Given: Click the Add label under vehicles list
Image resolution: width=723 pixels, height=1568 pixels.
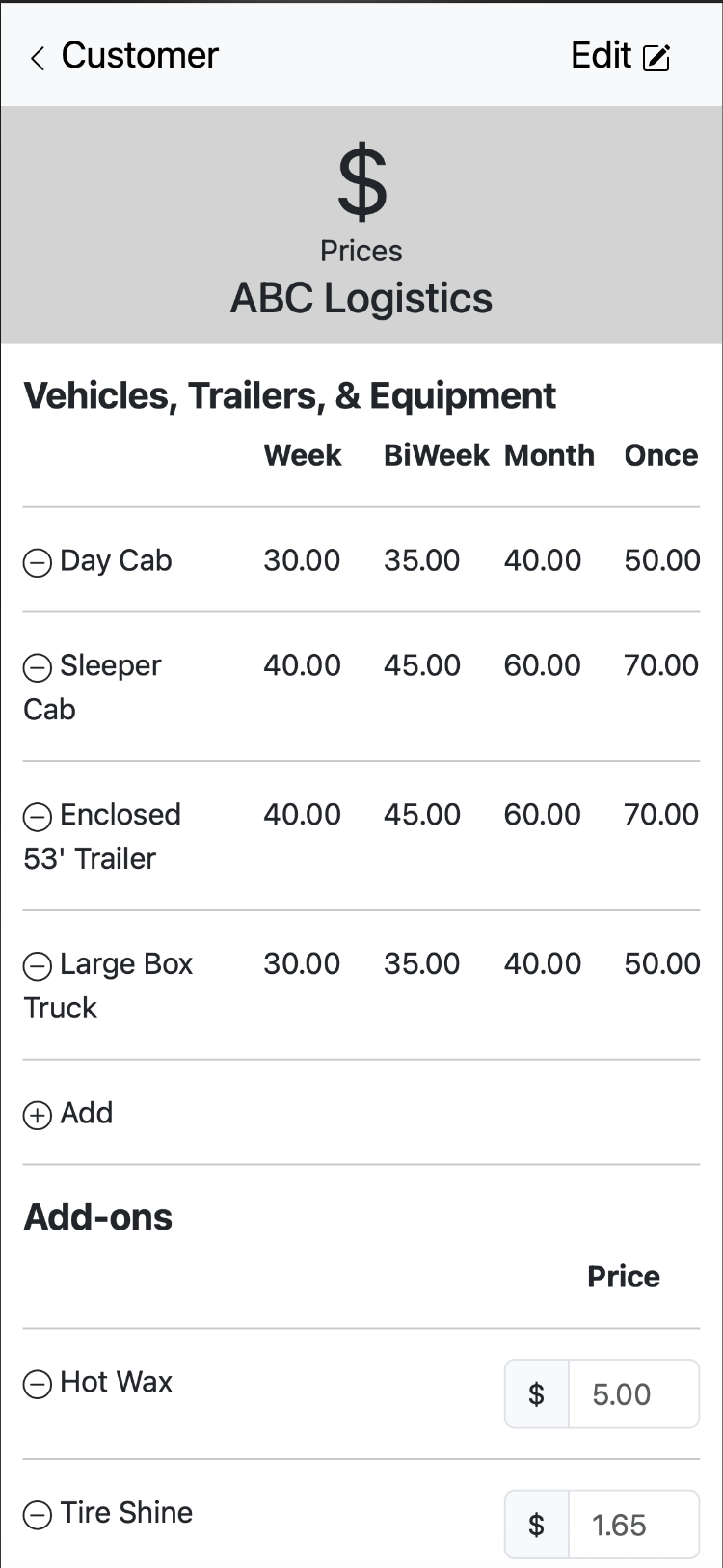Looking at the screenshot, I should tap(87, 1114).
